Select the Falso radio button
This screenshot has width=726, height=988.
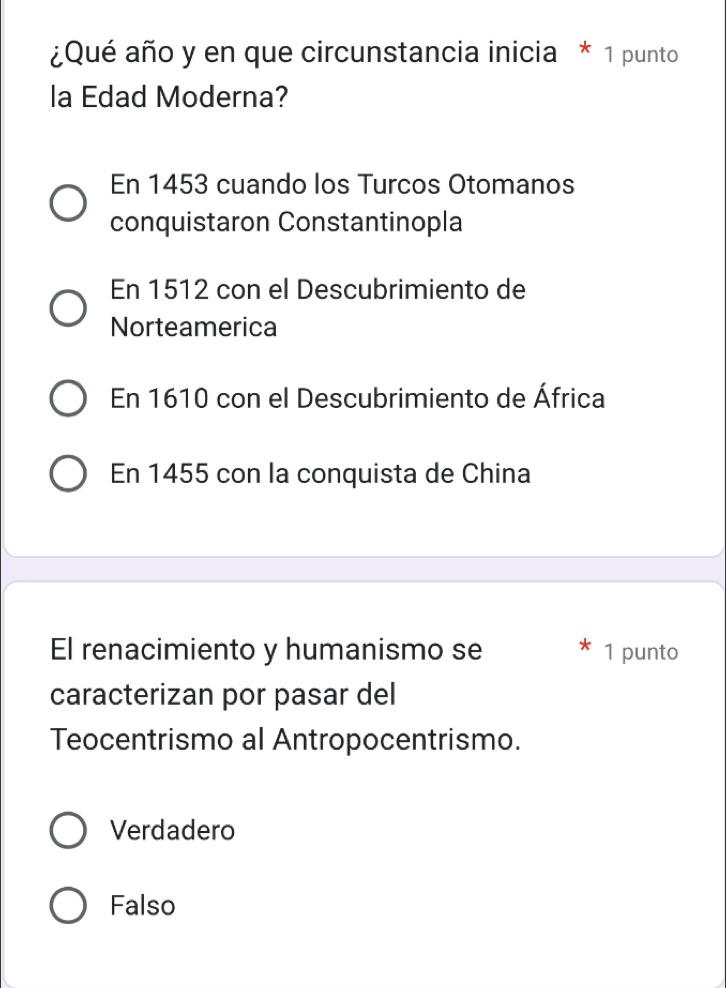(x=68, y=906)
